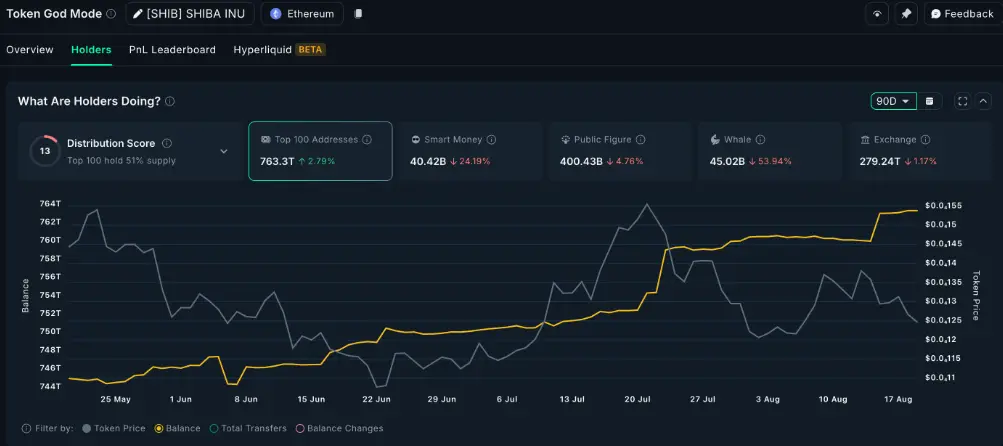The height and width of the screenshot is (446, 1003).
Task: Open Distribution Score info icon
Action: [166, 143]
